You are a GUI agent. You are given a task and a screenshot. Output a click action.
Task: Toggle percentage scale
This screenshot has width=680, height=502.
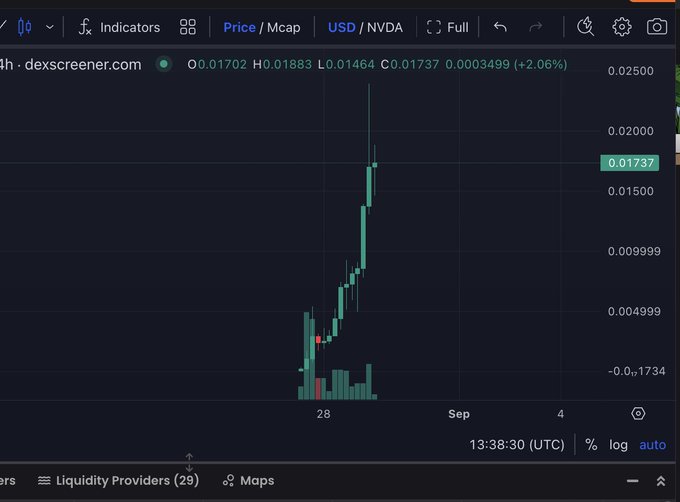tap(591, 445)
